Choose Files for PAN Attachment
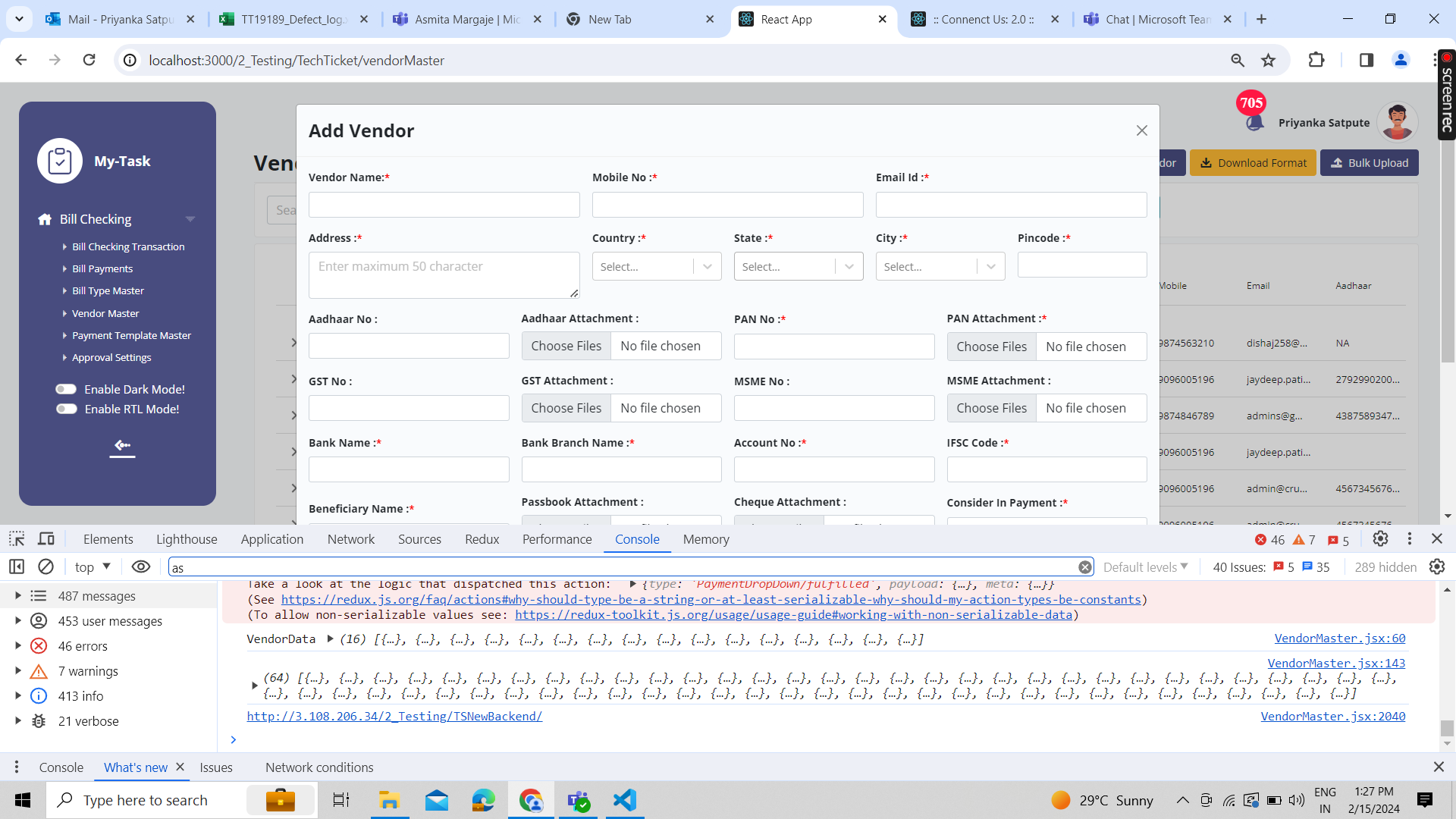The height and width of the screenshot is (819, 1456). coord(991,347)
